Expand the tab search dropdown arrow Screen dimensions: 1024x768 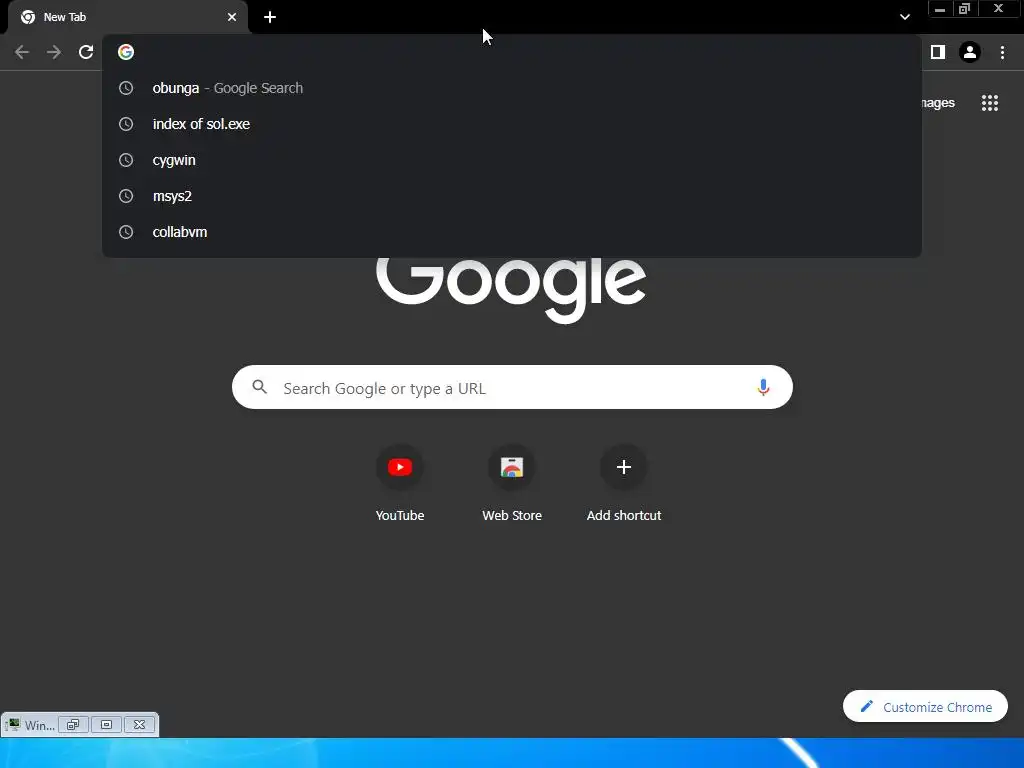904,17
